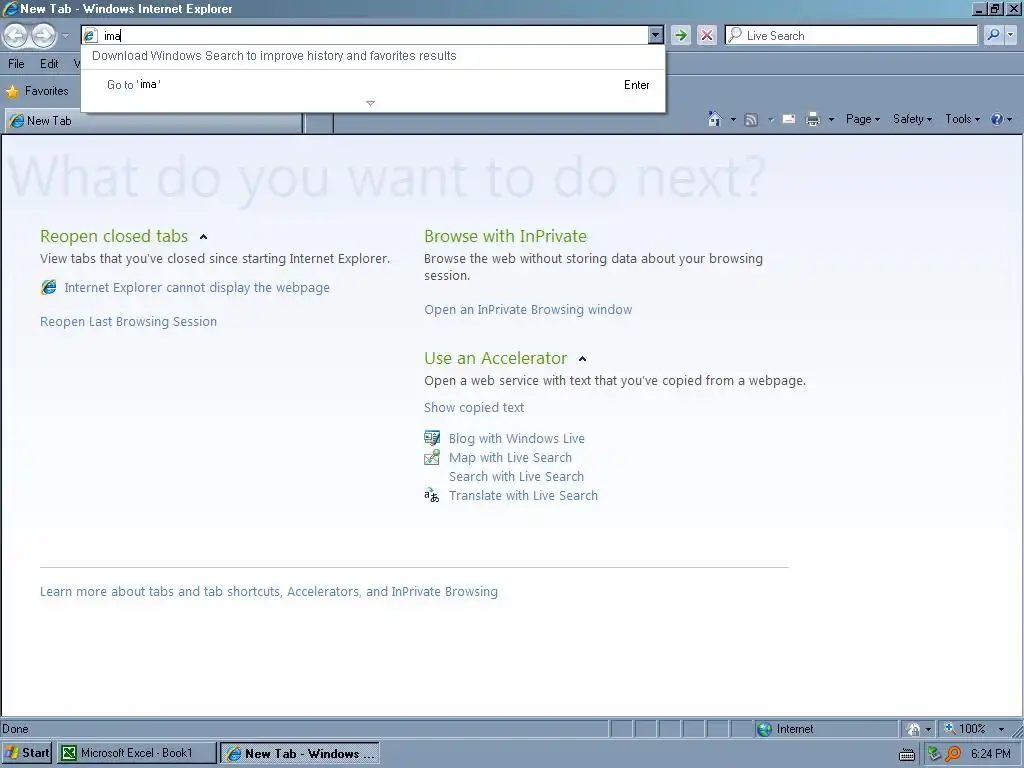Click the Forward navigation arrow button
Screen dimensions: 1024x768
44,35
